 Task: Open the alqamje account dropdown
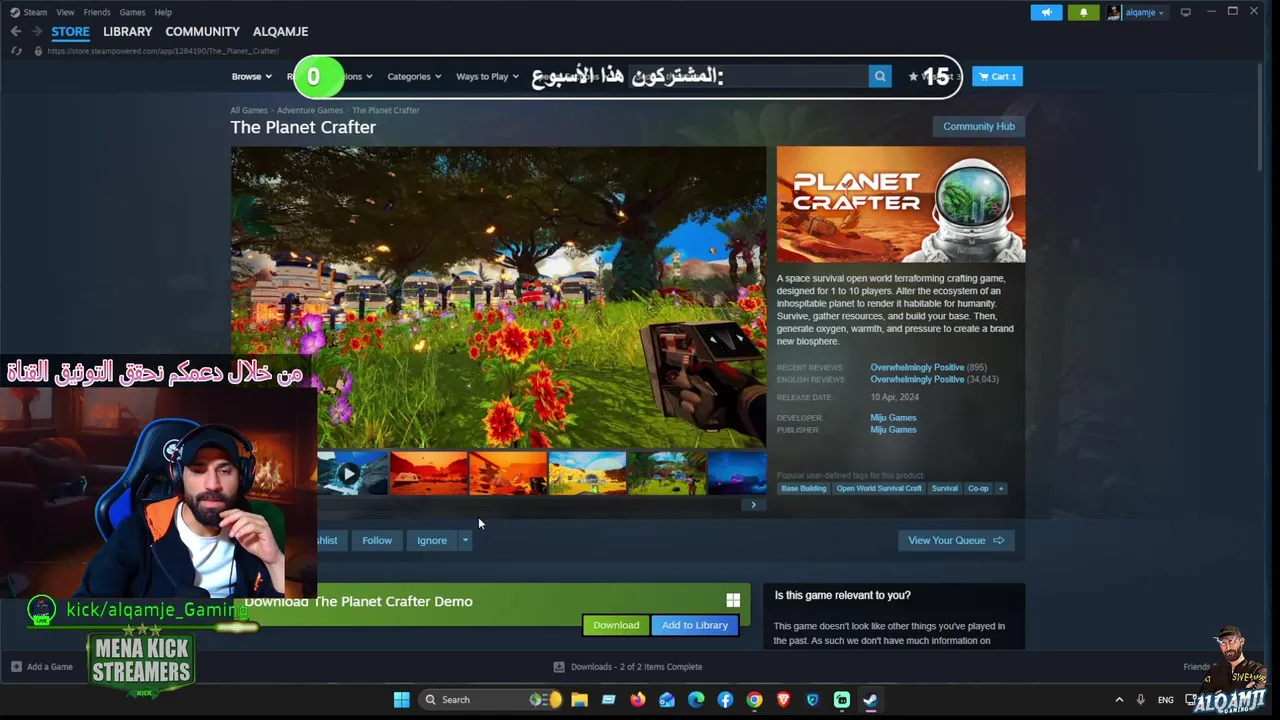point(1145,12)
